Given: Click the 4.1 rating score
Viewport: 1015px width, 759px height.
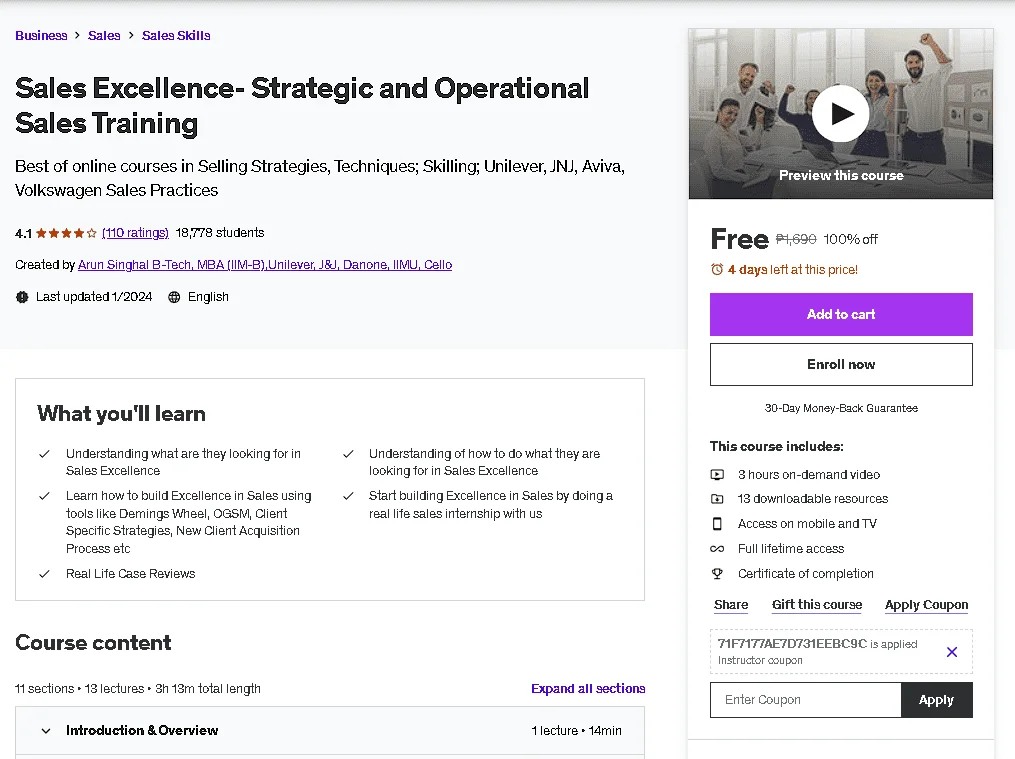Looking at the screenshot, I should click(x=23, y=234).
